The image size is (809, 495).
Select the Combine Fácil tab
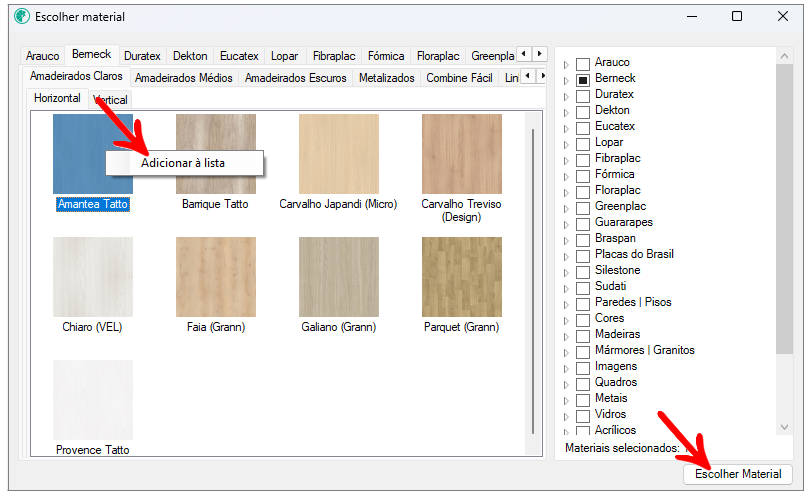(459, 78)
